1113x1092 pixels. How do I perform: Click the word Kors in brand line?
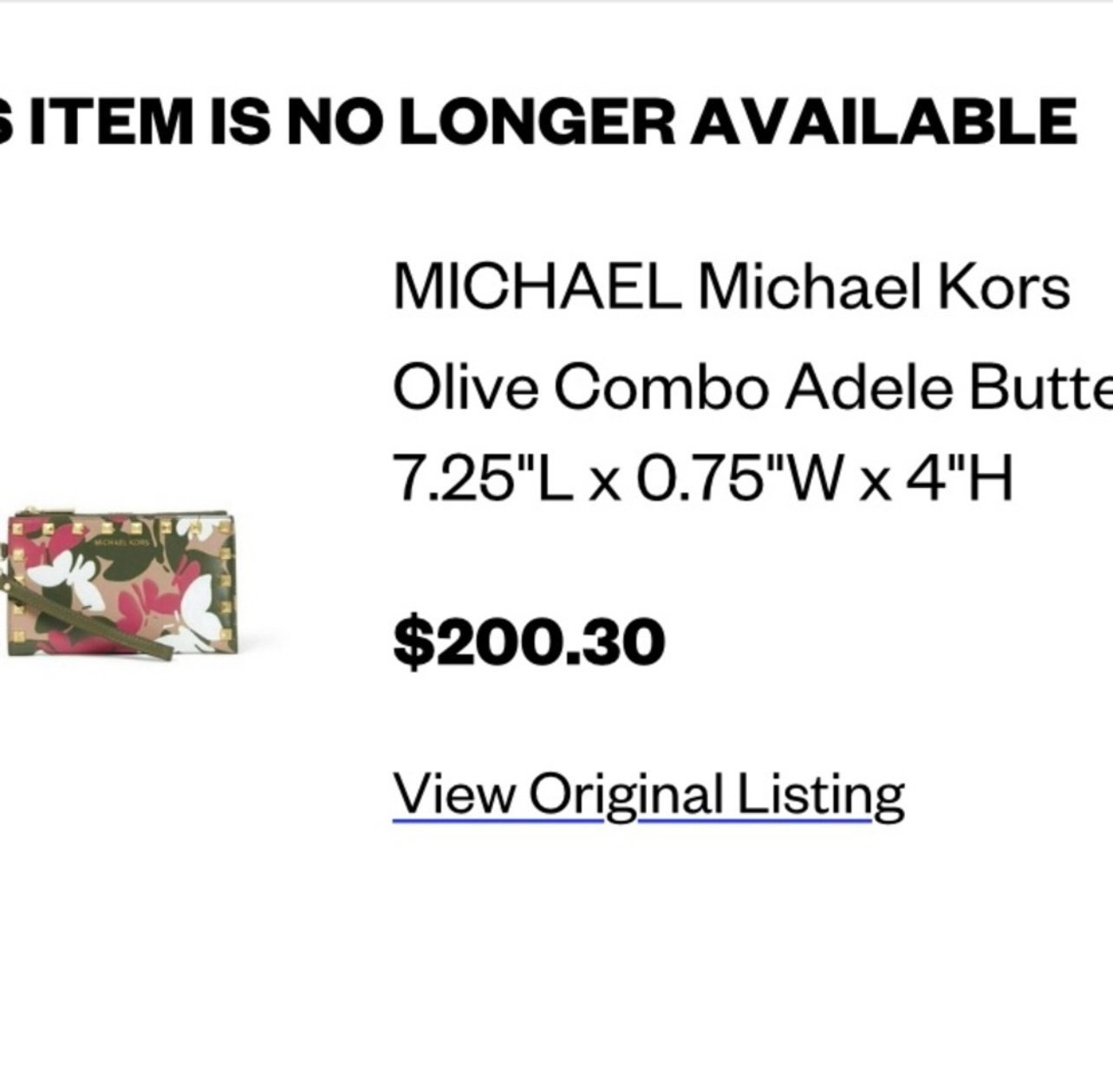click(1002, 287)
